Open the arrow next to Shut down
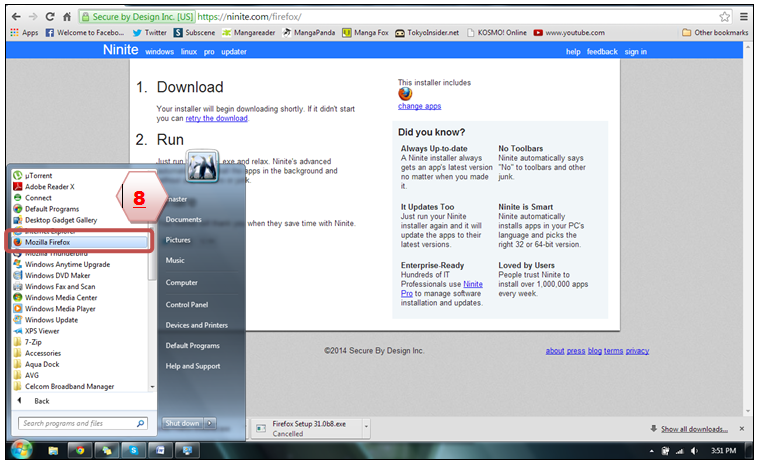 tap(210, 423)
